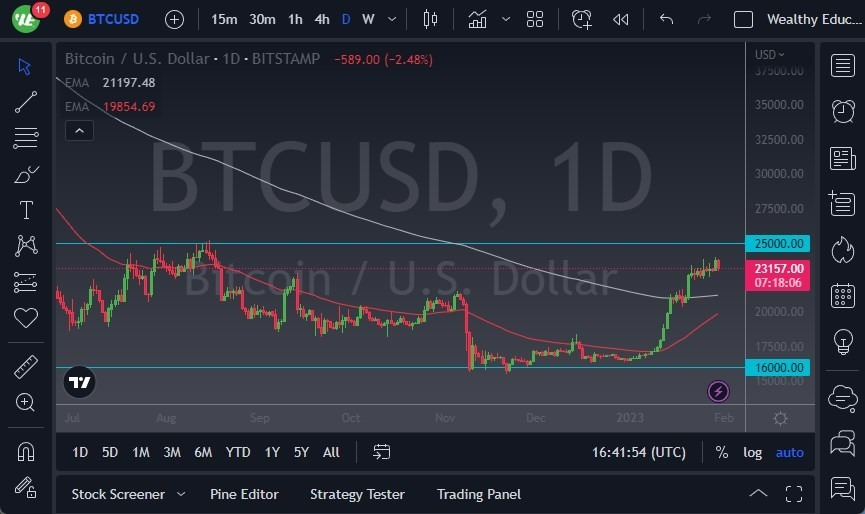Open the data window panel
This screenshot has width=865, height=514.
pos(842,204)
